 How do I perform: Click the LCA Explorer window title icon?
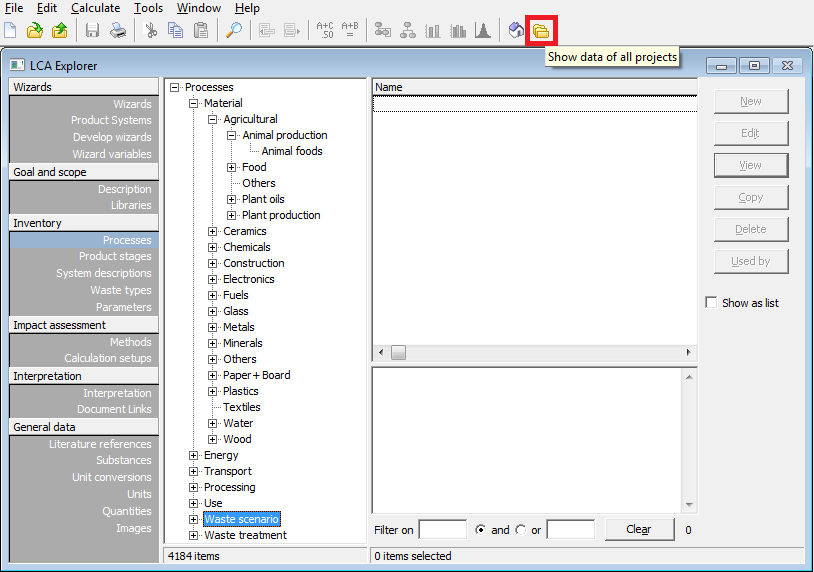pyautogui.click(x=17, y=65)
